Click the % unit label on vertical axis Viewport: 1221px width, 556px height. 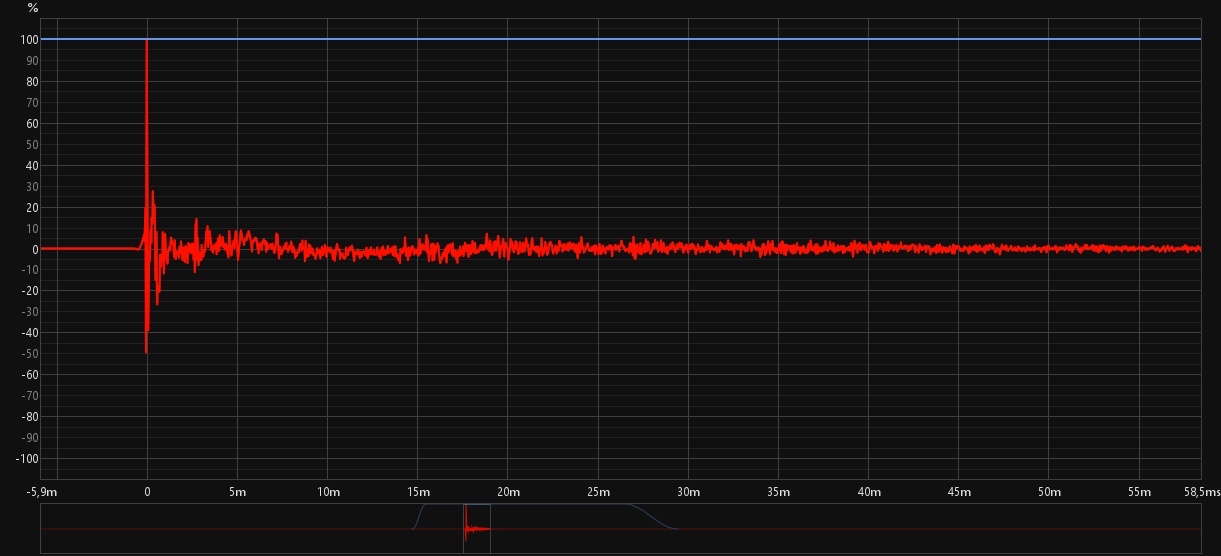click(33, 8)
